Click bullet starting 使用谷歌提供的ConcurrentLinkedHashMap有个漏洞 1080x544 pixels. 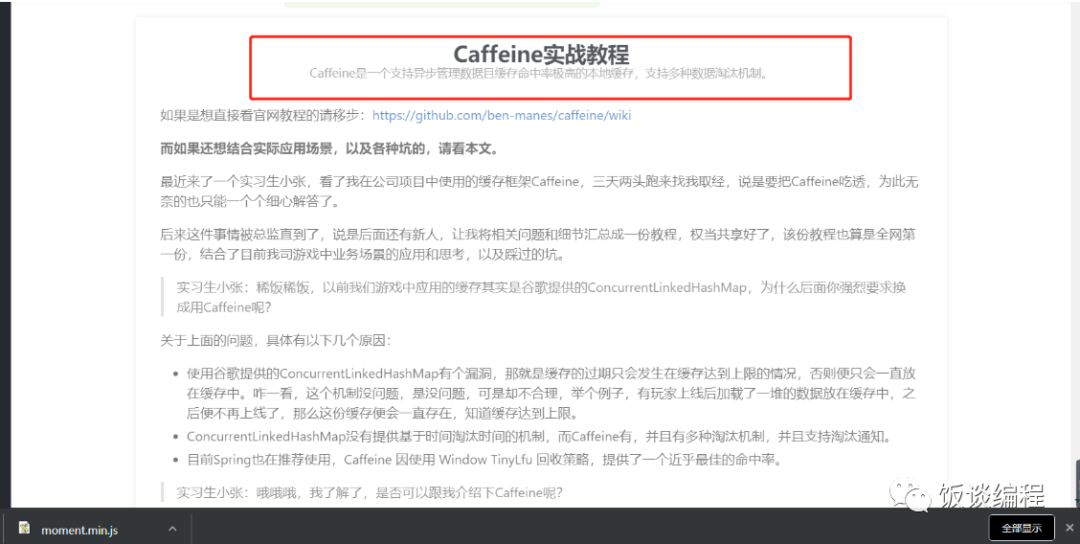(551, 393)
